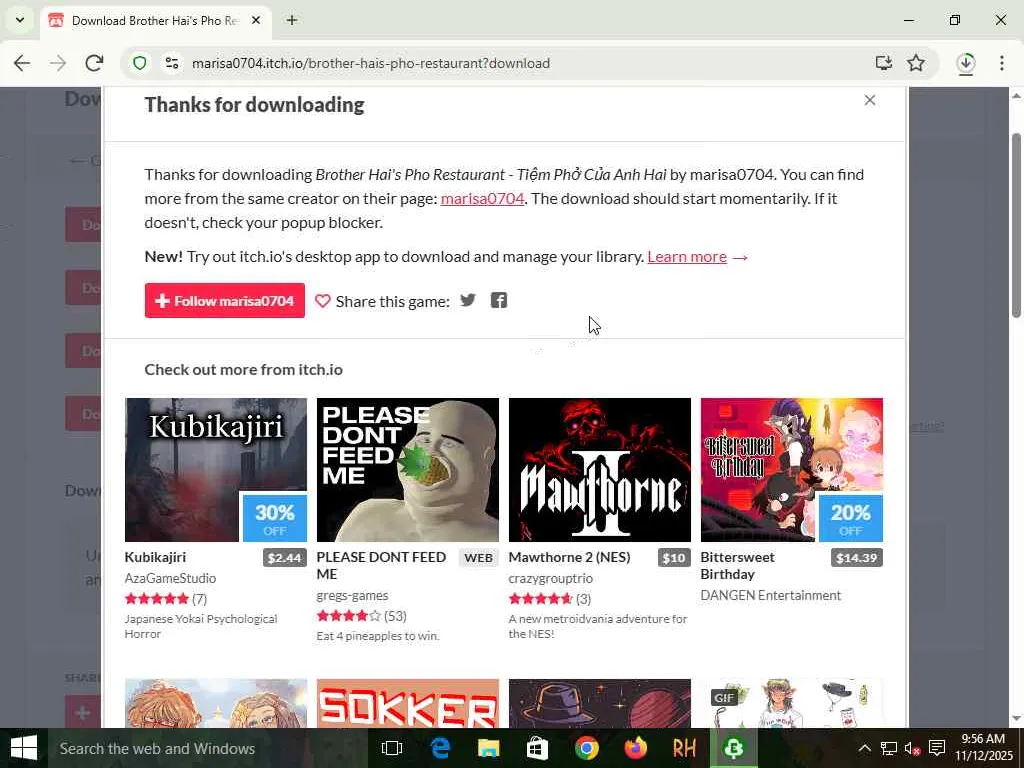
Task: Switch to Google Chrome on taskbar
Action: pos(586,748)
